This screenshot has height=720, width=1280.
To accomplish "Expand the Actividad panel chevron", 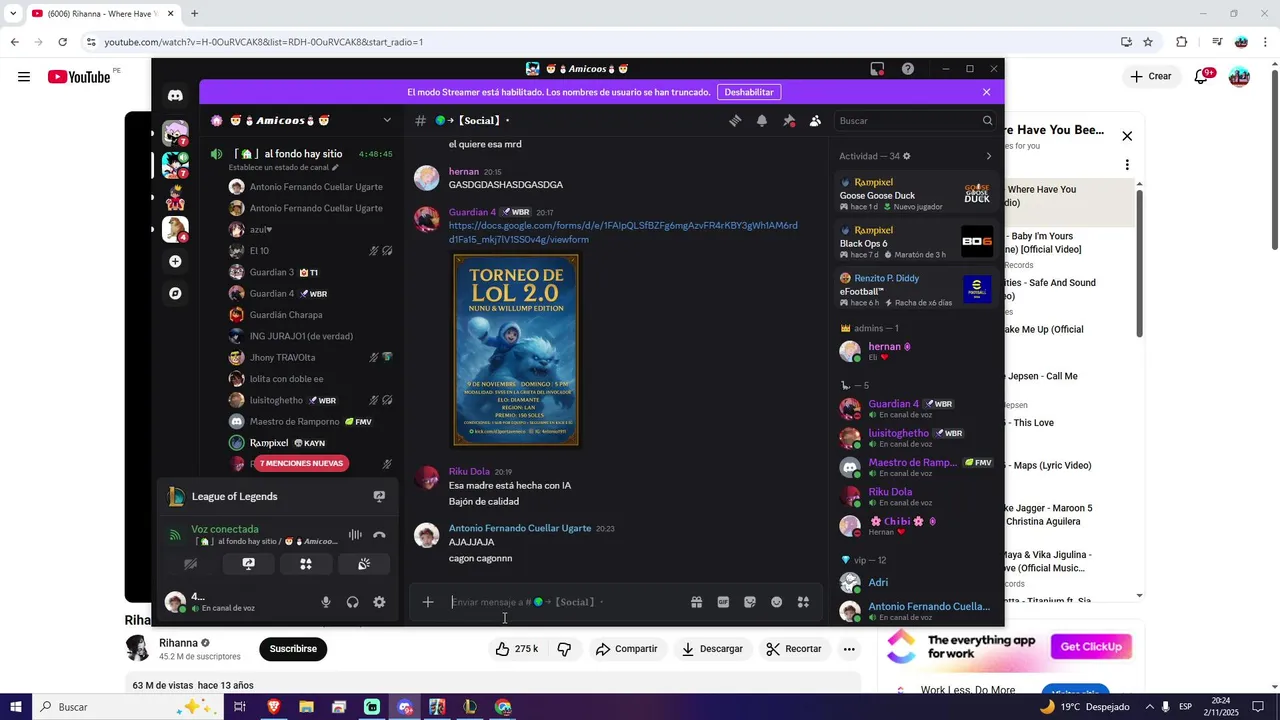I will (x=989, y=156).
